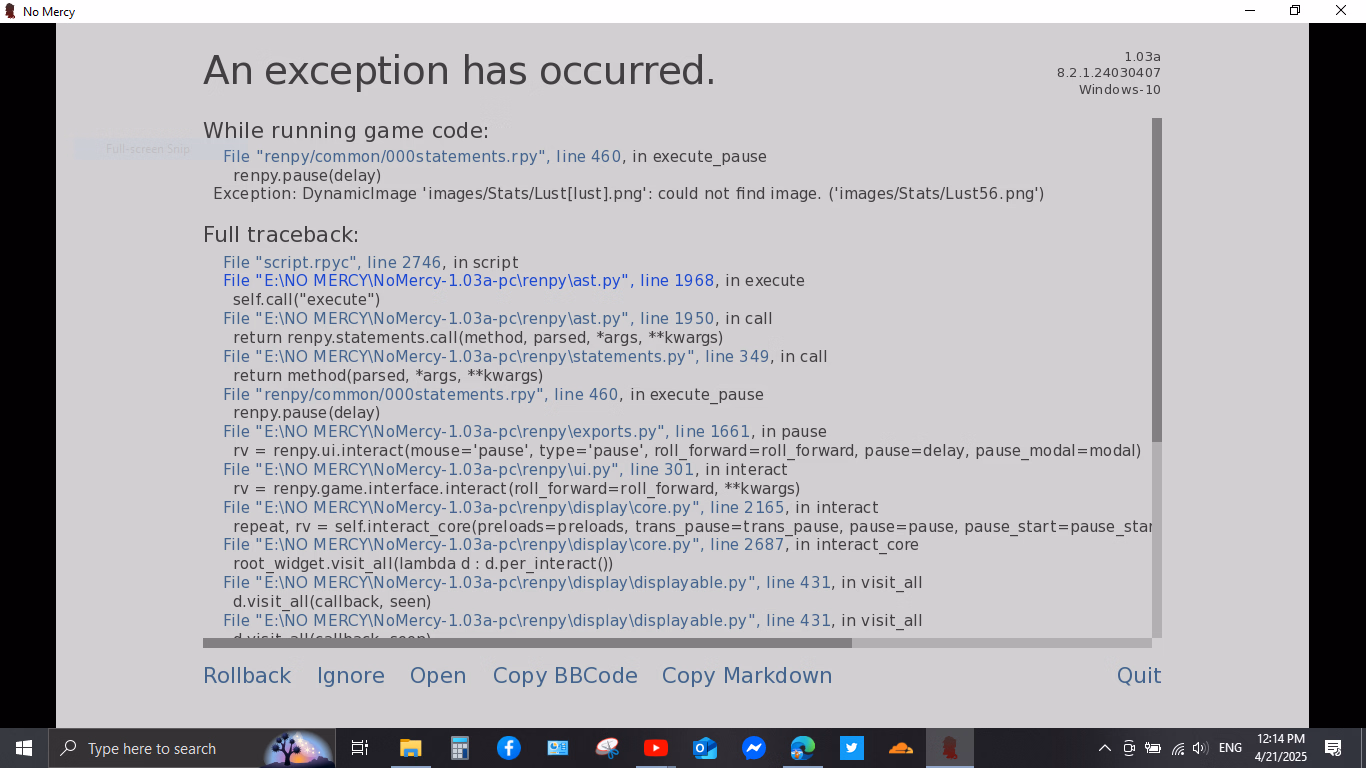Open Outlook from the taskbar
This screenshot has width=1366, height=768.
[x=705, y=748]
